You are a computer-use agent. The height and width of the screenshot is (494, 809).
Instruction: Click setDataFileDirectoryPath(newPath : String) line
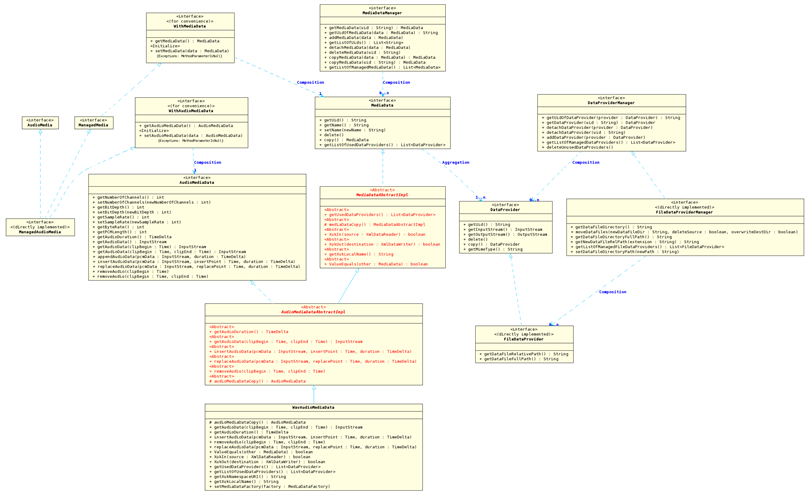625,252
